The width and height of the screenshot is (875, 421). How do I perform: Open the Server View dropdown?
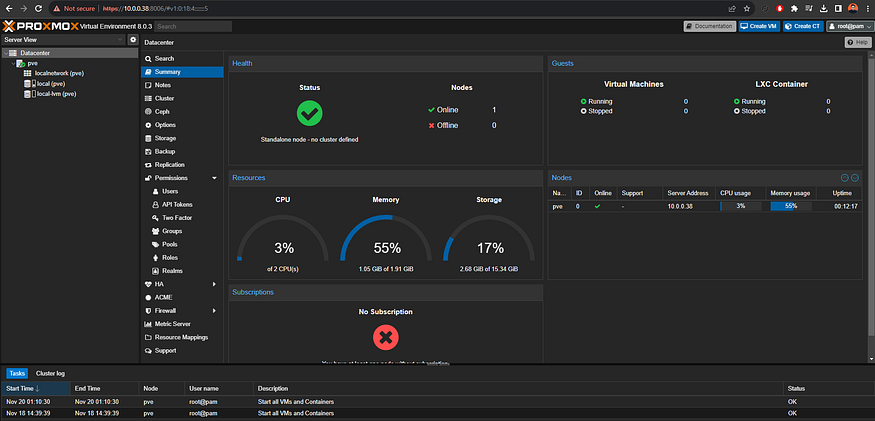(64, 40)
